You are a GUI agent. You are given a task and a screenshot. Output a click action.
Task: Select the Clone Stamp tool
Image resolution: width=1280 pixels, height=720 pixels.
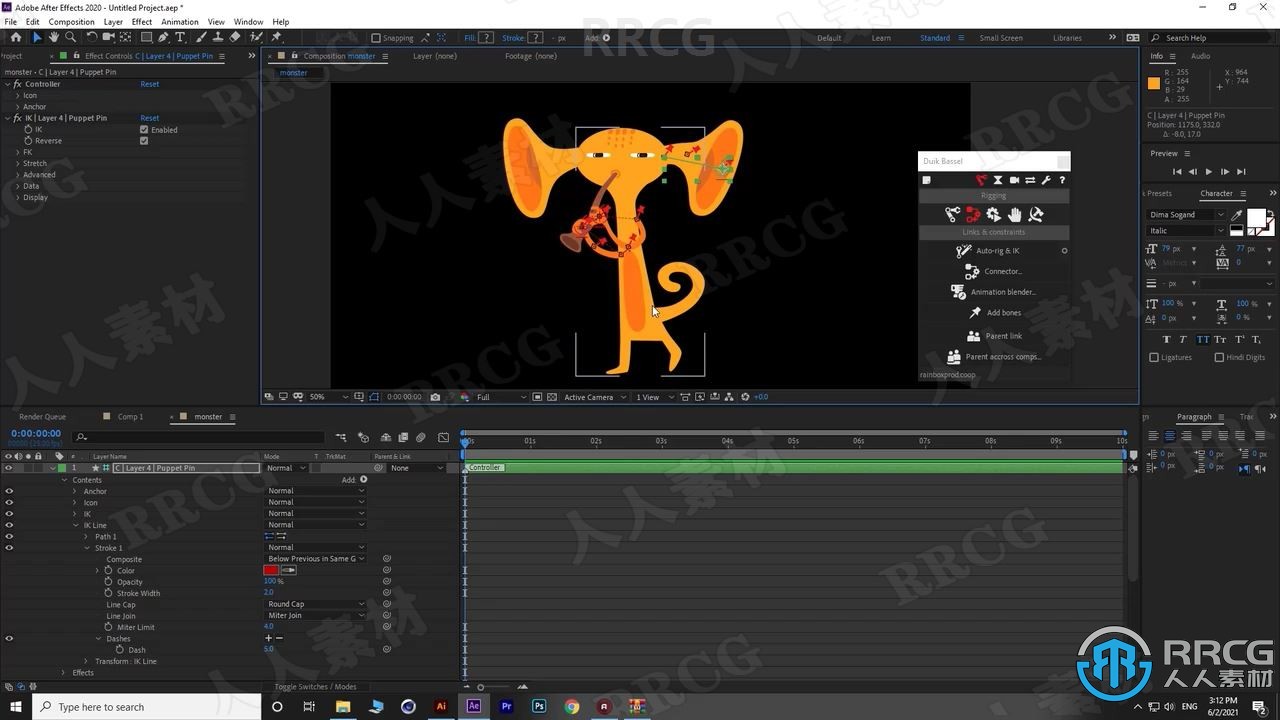pos(216,37)
